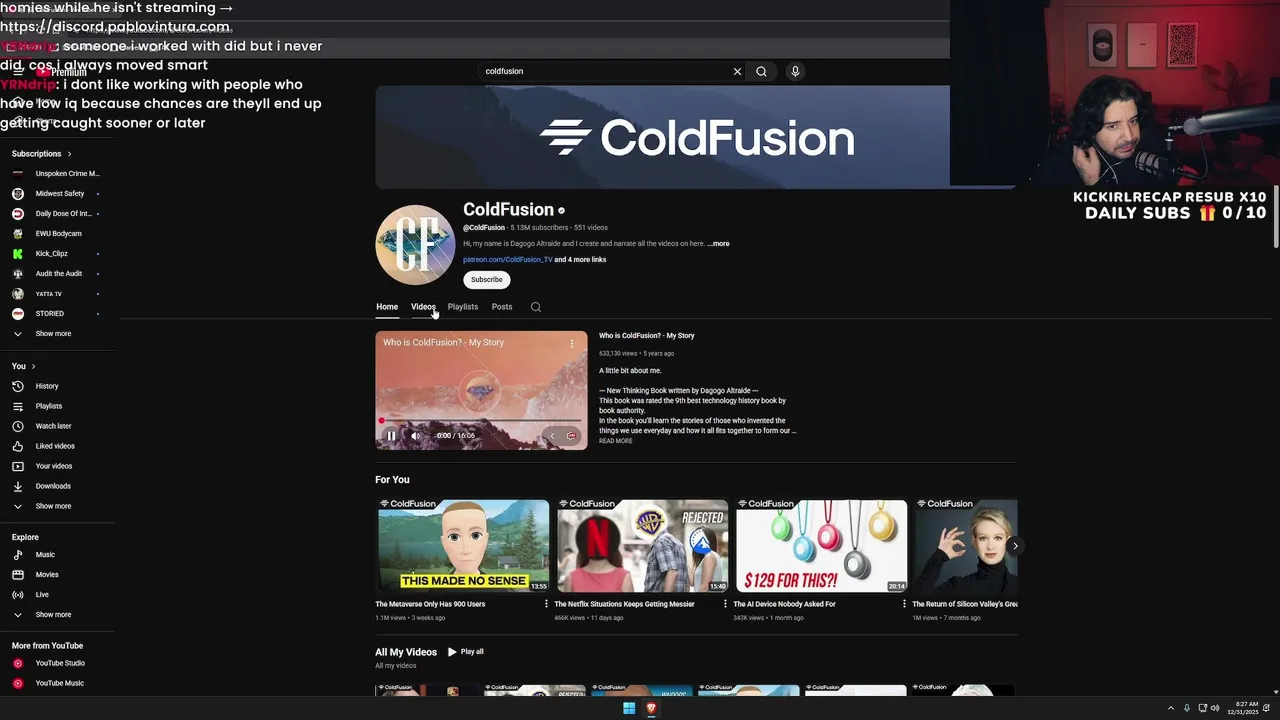This screenshot has height=720, width=1280.
Task: Switch to the Playlists channel tab
Action: pos(463,307)
